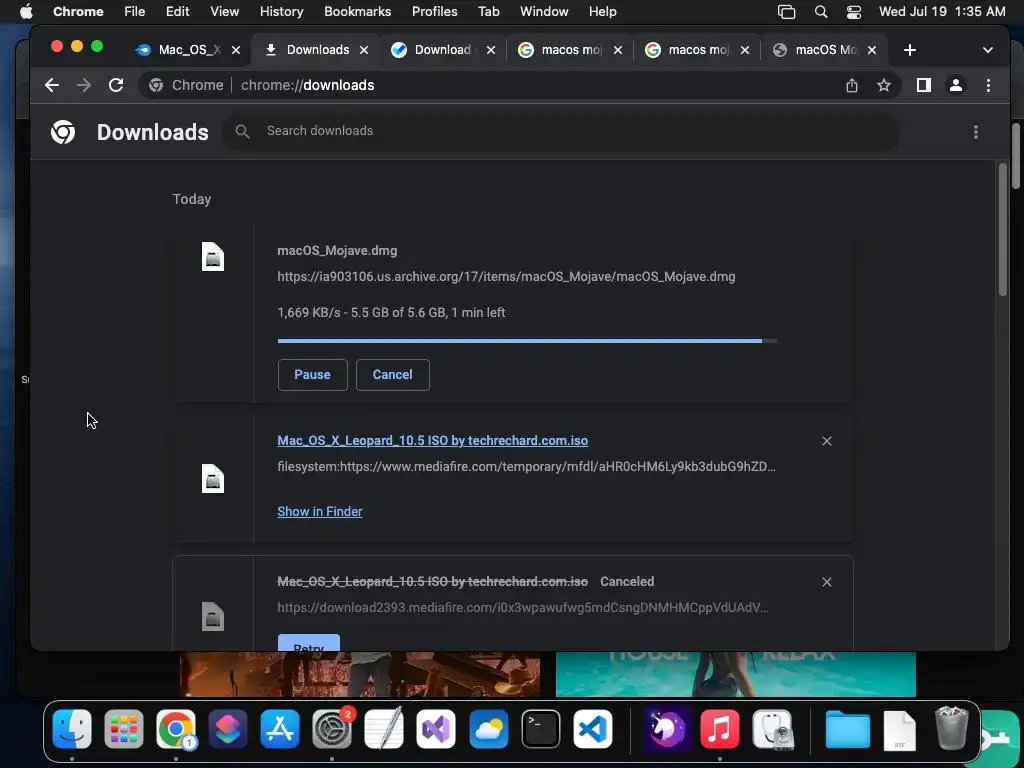Open the Window menu
This screenshot has height=768, width=1024.
click(544, 12)
